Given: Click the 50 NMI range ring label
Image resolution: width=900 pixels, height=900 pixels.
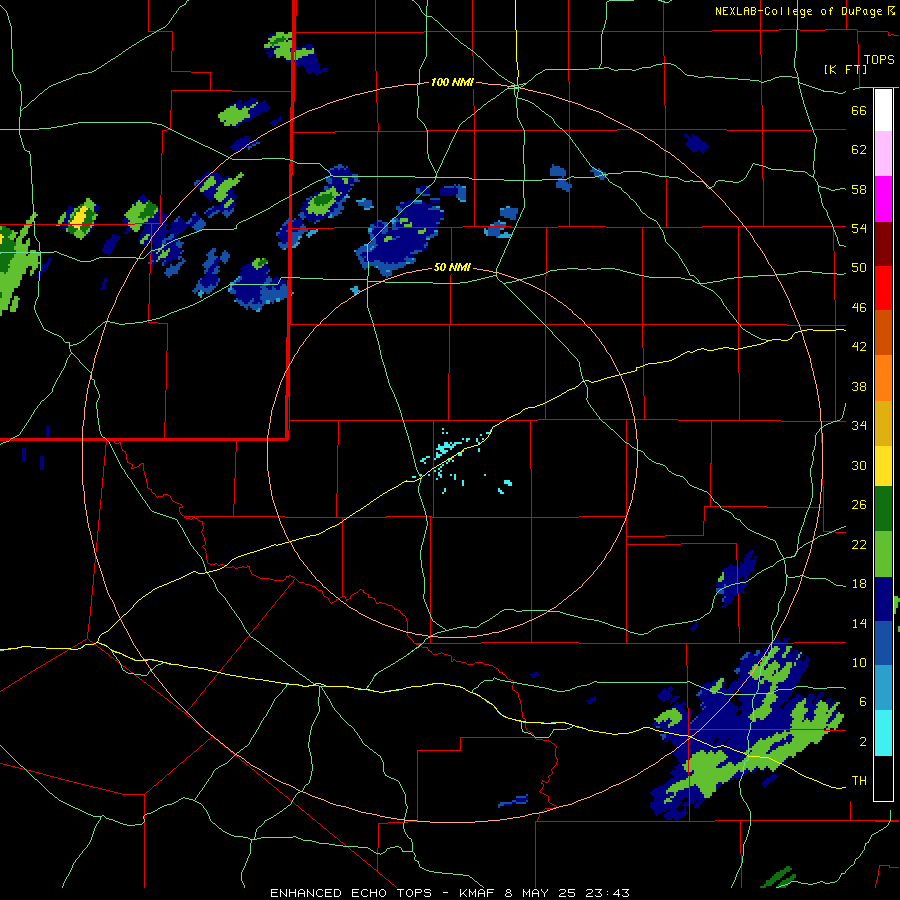Looking at the screenshot, I should pyautogui.click(x=452, y=267).
